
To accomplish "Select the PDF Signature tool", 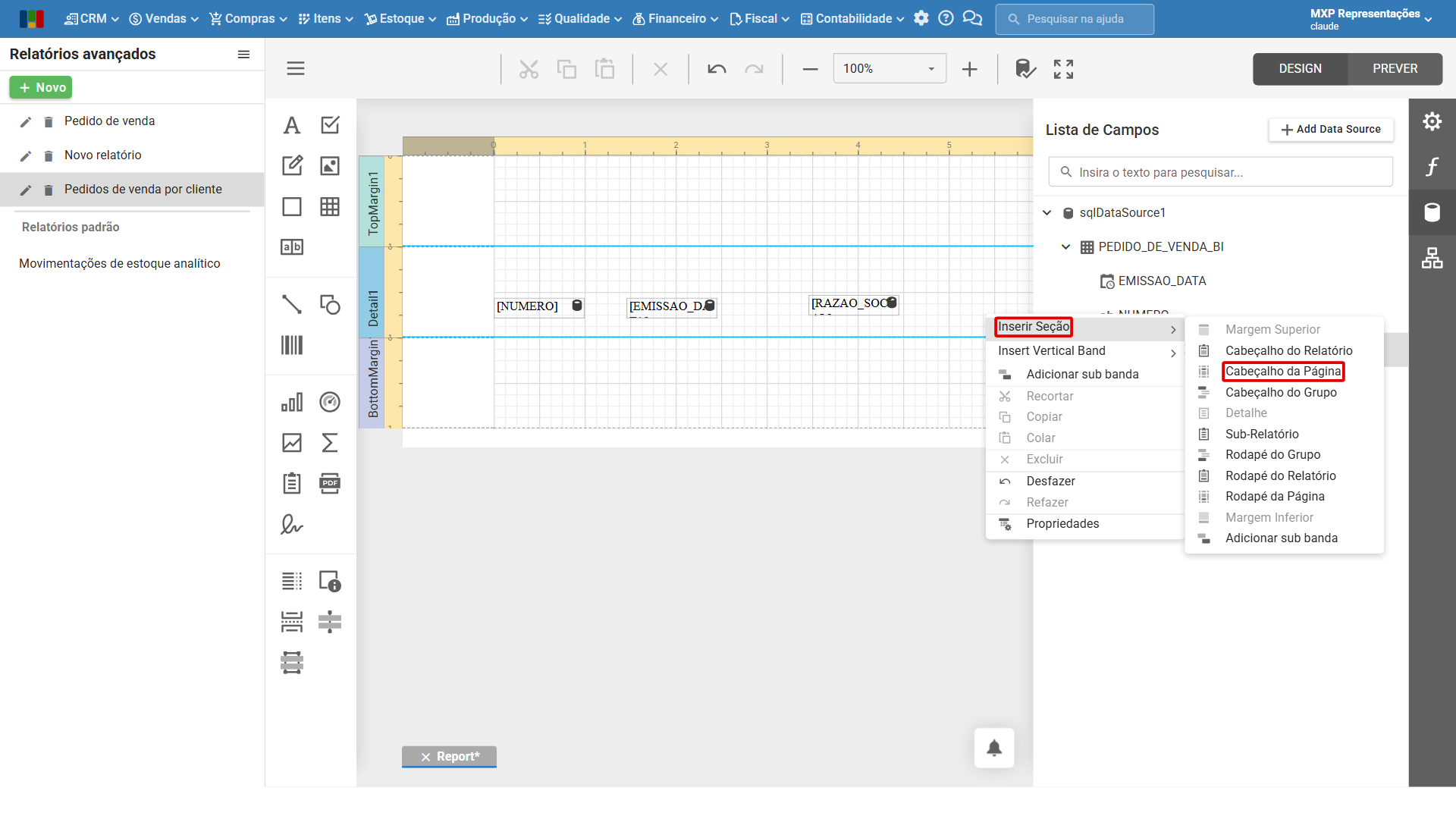I will click(x=292, y=524).
